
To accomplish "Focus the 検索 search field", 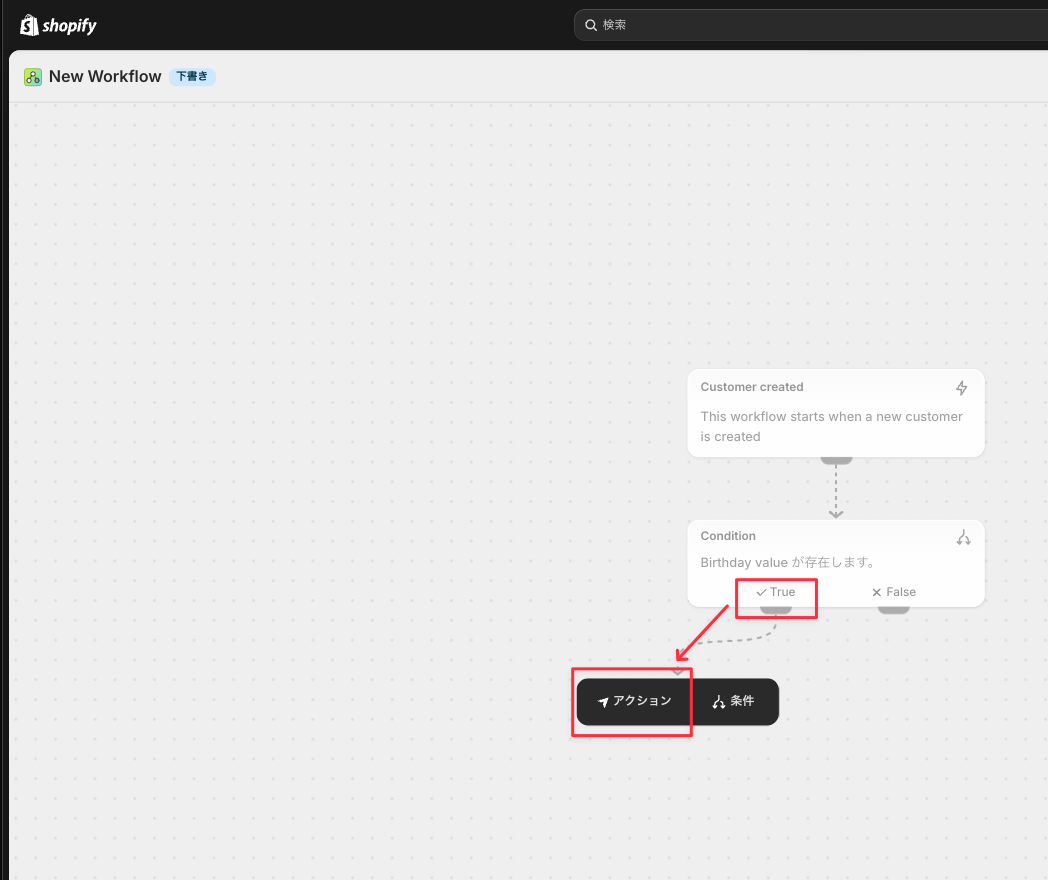I will tap(811, 25).
